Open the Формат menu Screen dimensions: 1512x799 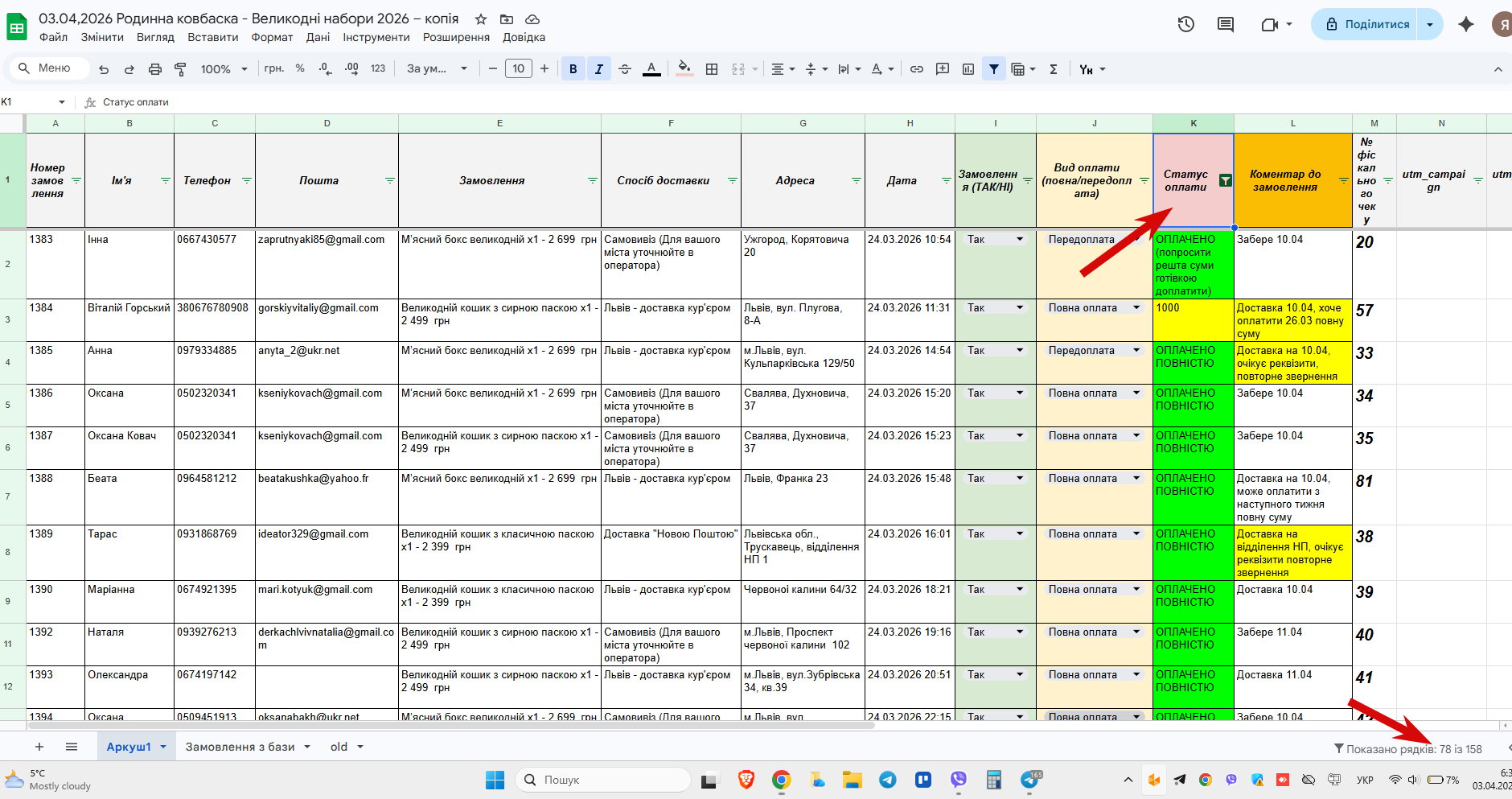[x=272, y=37]
